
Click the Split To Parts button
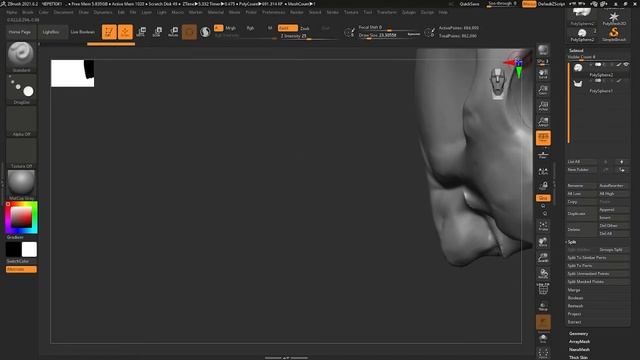598,266
